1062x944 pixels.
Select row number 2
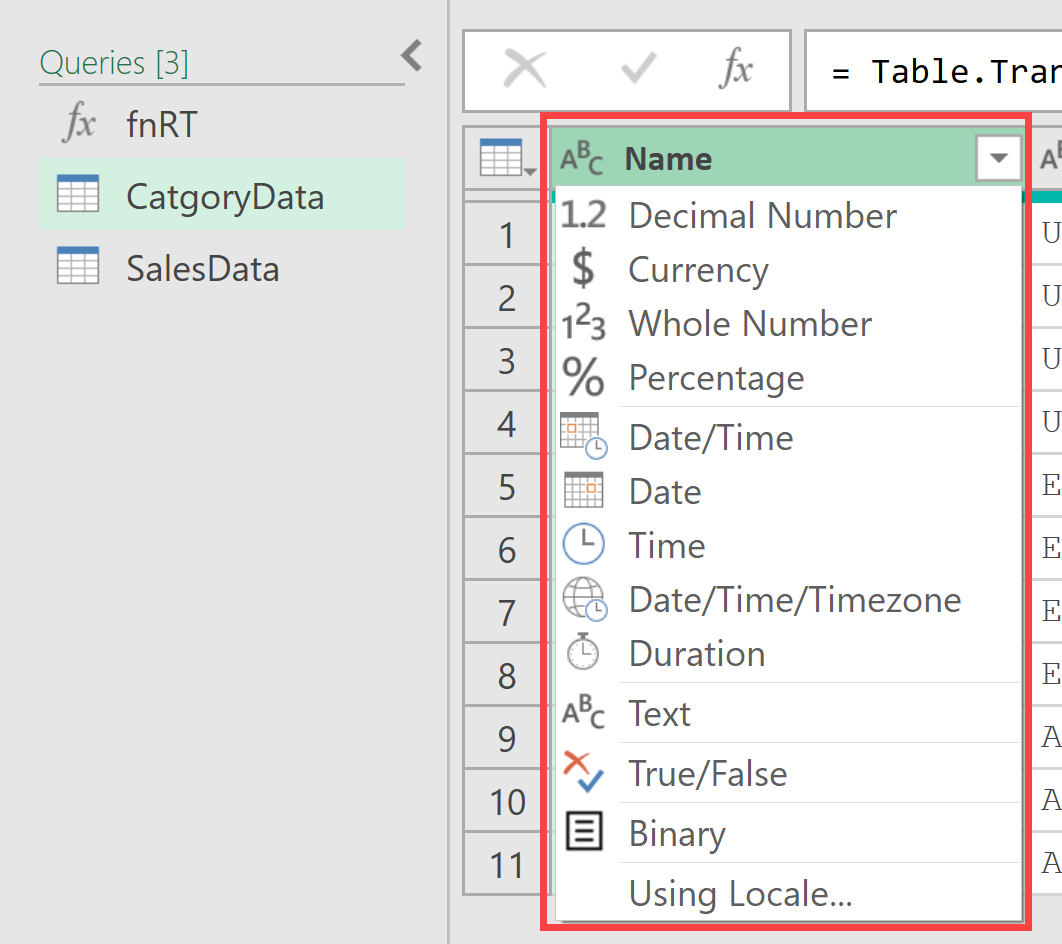click(x=507, y=298)
